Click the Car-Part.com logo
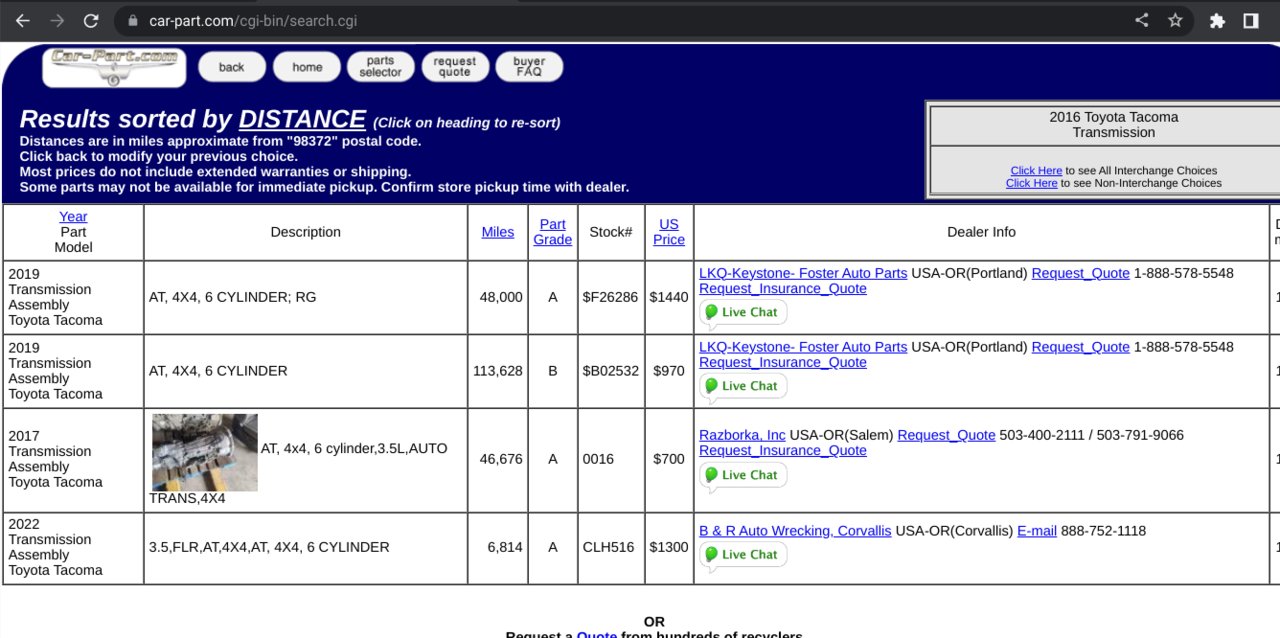This screenshot has height=638, width=1280. 115,67
